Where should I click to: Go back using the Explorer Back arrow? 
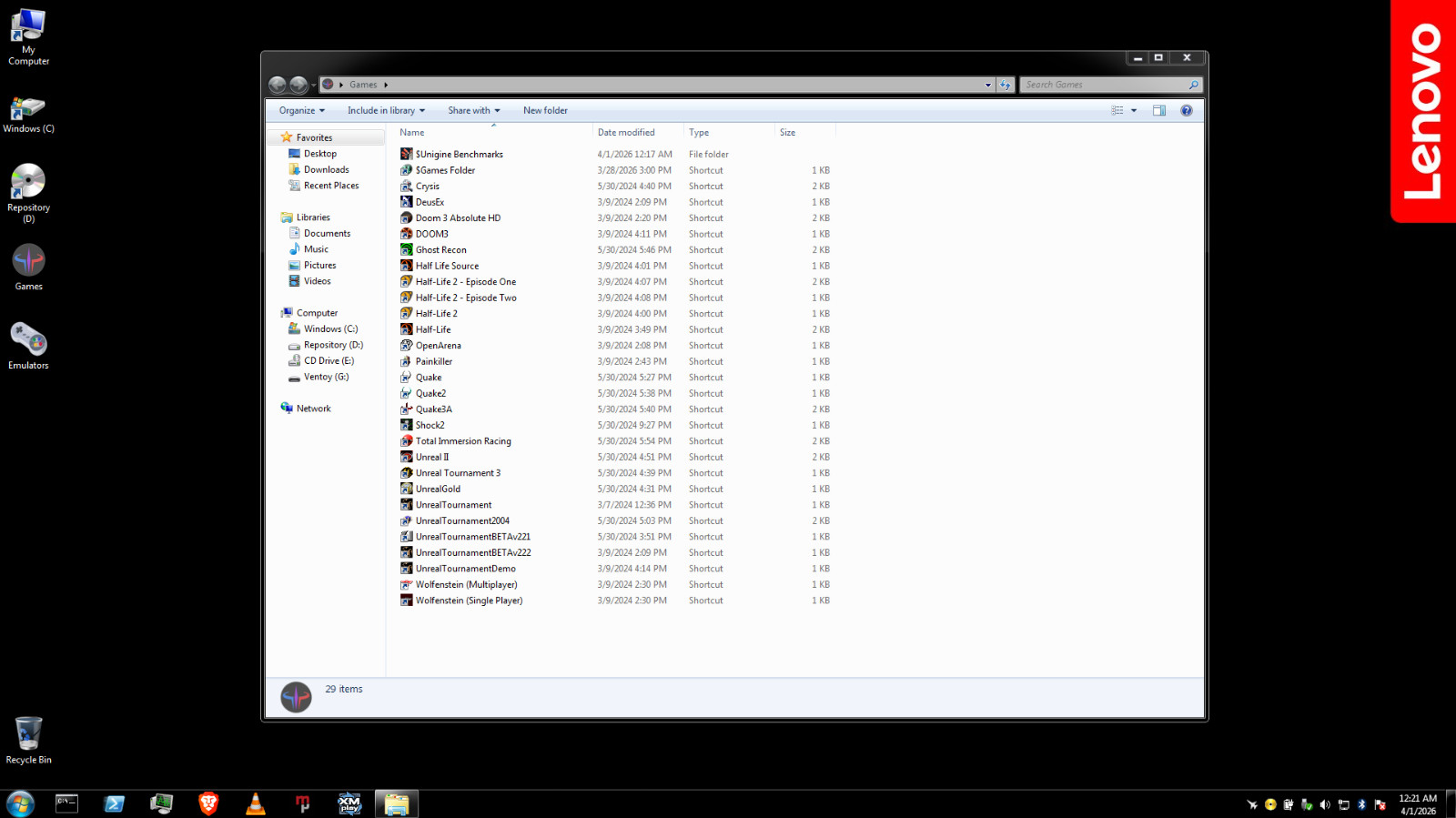pos(278,85)
